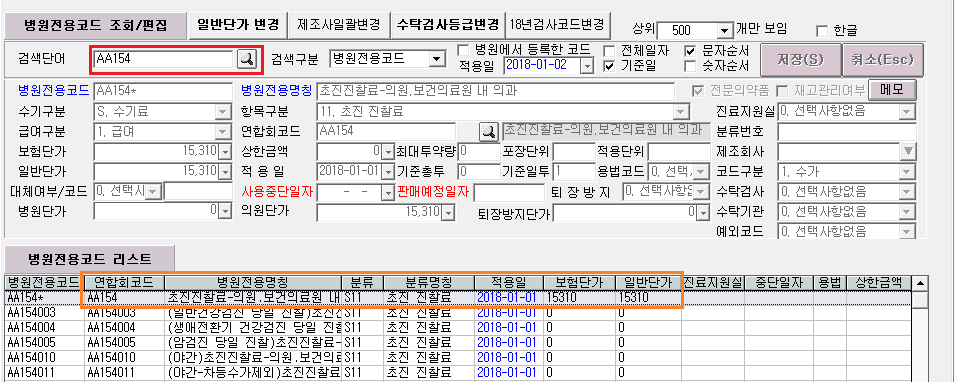Switch to the 일반단가 변경 tab
Viewport: 954px width, 382px height.
pyautogui.click(x=238, y=24)
